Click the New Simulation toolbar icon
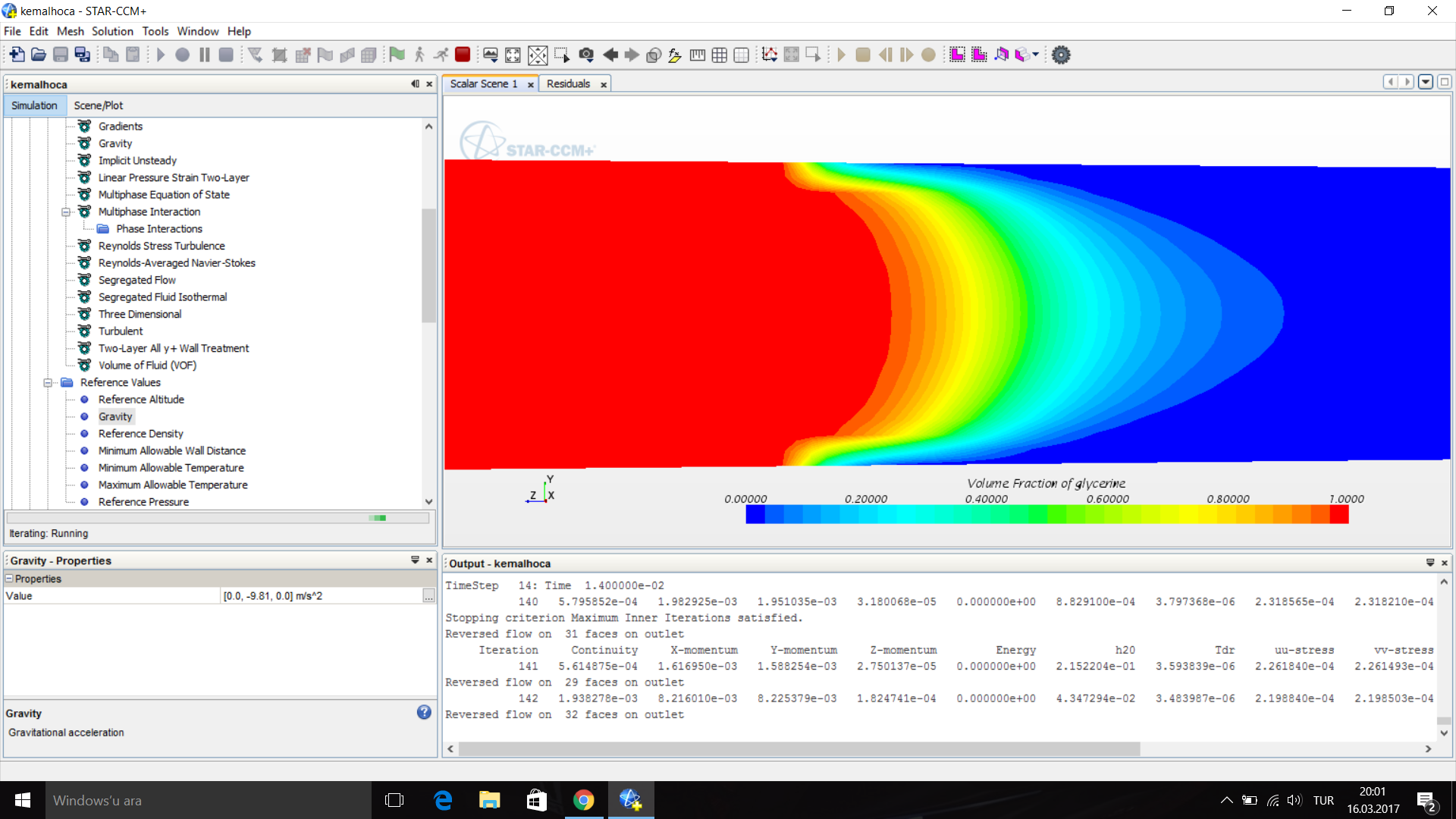Screen dimensions: 1456x819 [x=17, y=55]
